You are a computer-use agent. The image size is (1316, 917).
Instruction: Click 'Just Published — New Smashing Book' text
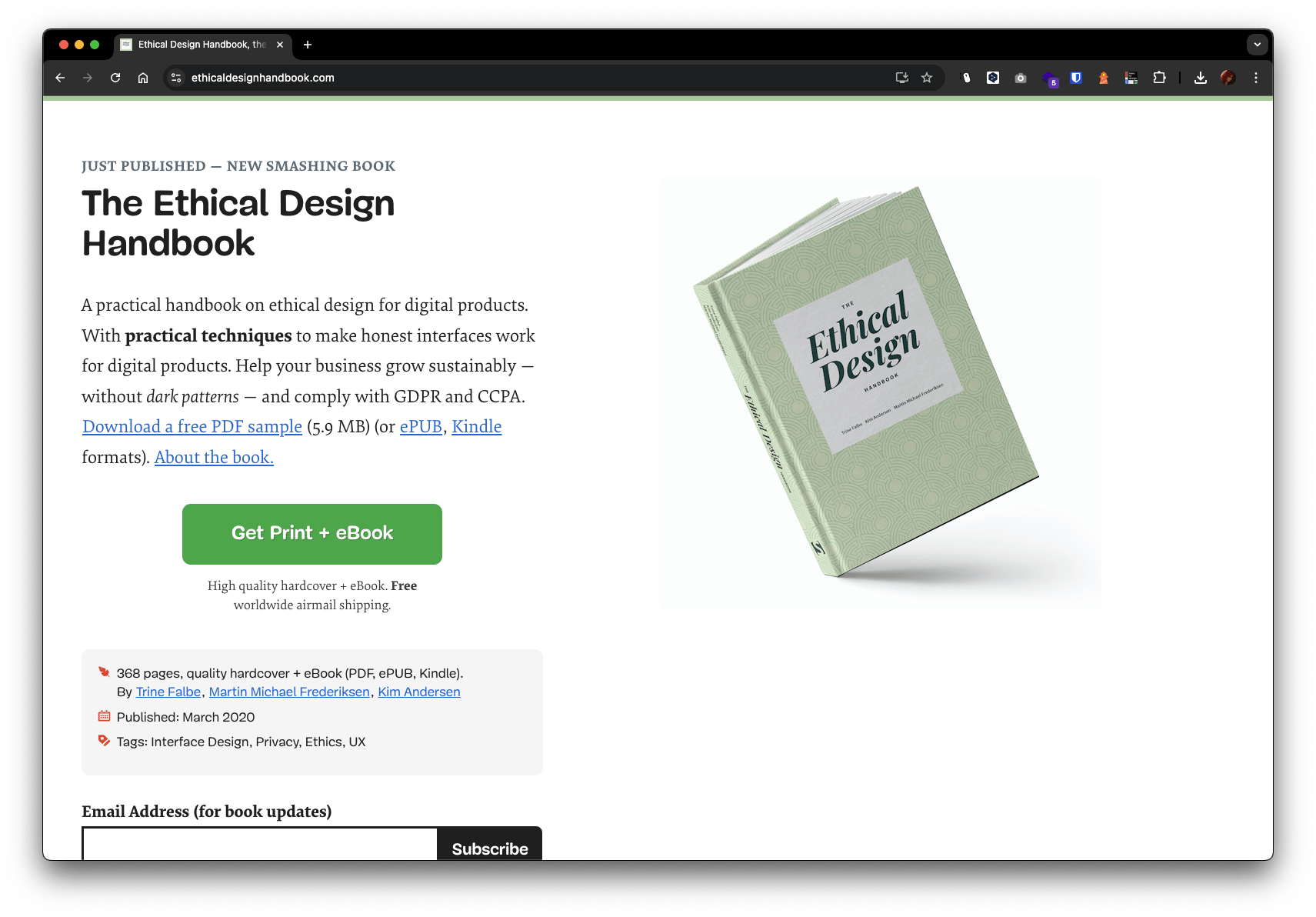tap(238, 166)
